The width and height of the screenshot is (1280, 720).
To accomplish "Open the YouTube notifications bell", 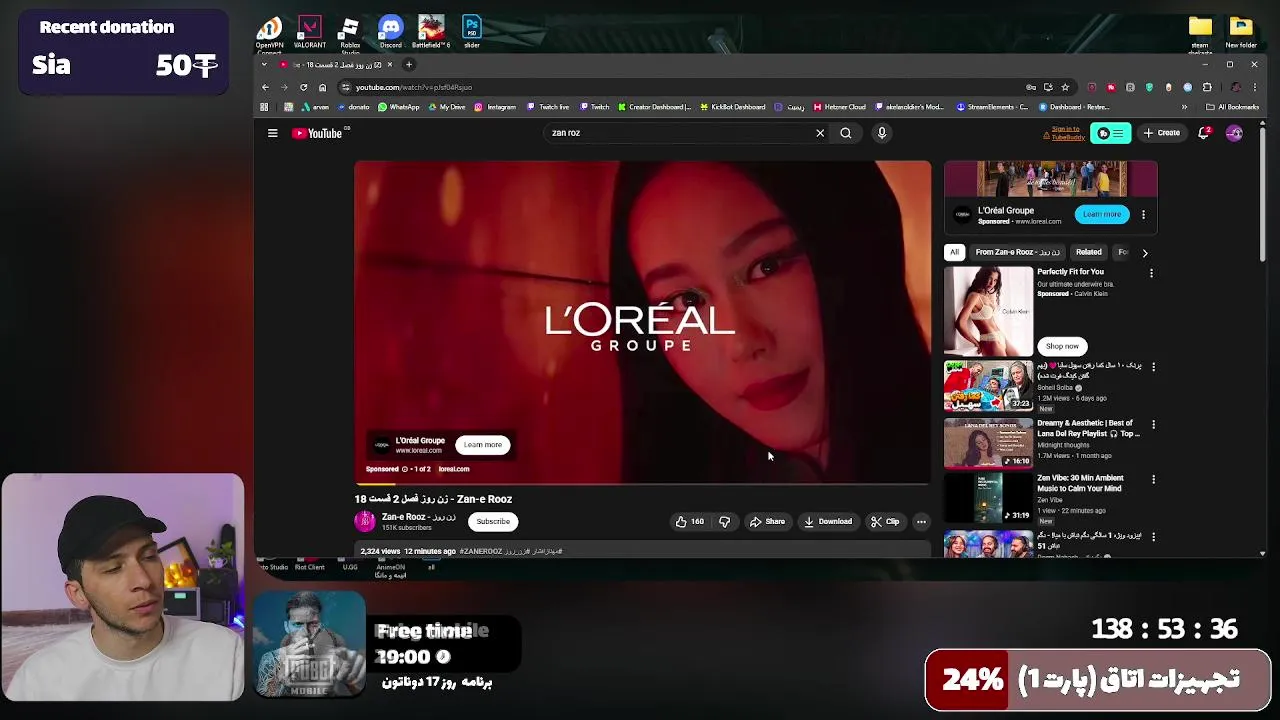I will (x=1205, y=133).
